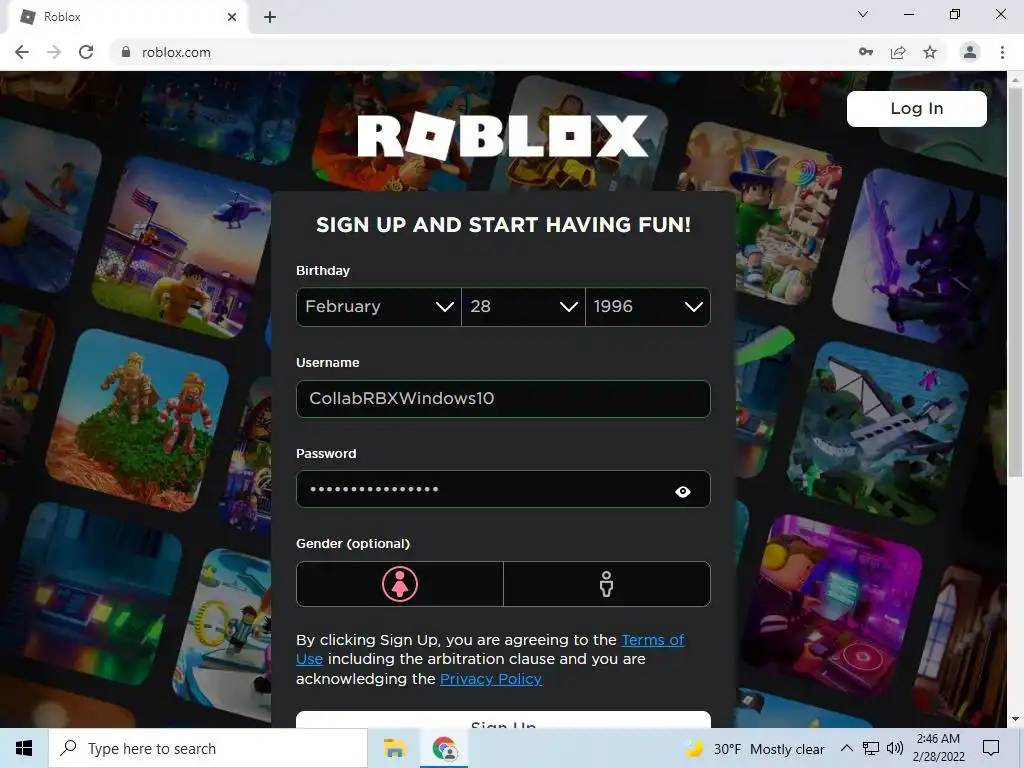
Task: Click the address bar showing roblox.com
Action: tap(483, 52)
